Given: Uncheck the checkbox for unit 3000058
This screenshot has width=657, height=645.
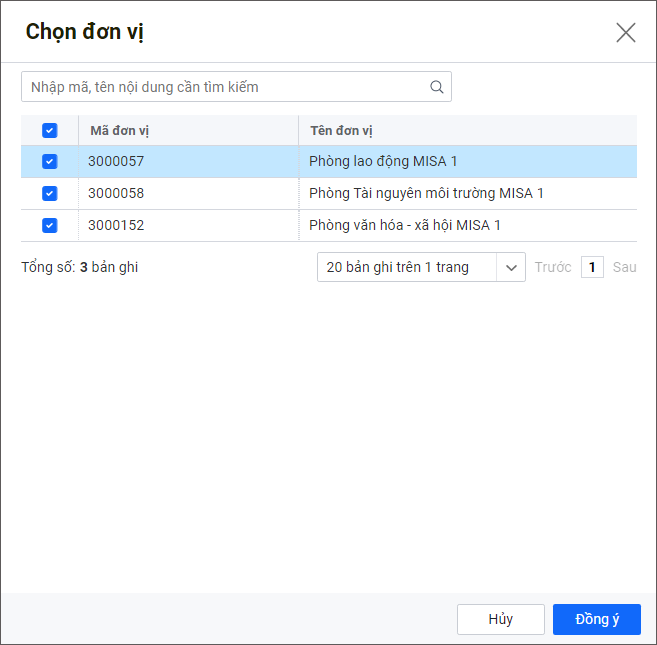Looking at the screenshot, I should (x=50, y=194).
